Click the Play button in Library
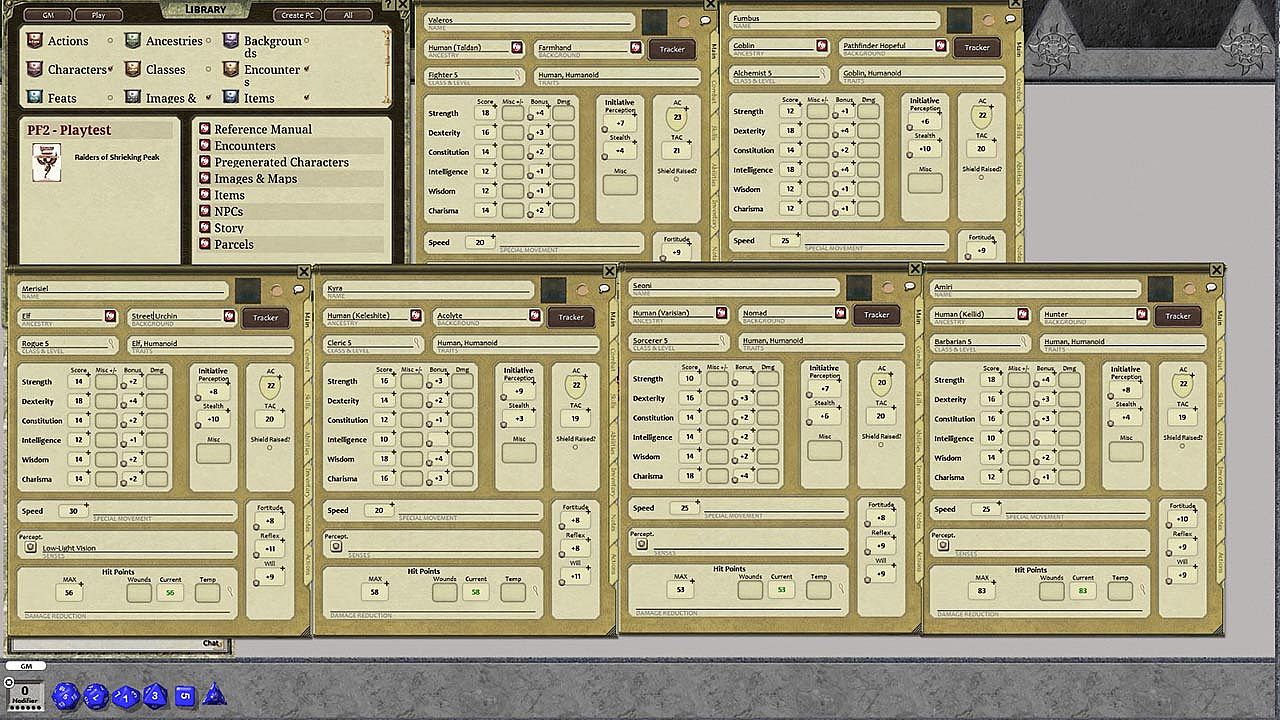This screenshot has height=720, width=1280. click(x=98, y=15)
